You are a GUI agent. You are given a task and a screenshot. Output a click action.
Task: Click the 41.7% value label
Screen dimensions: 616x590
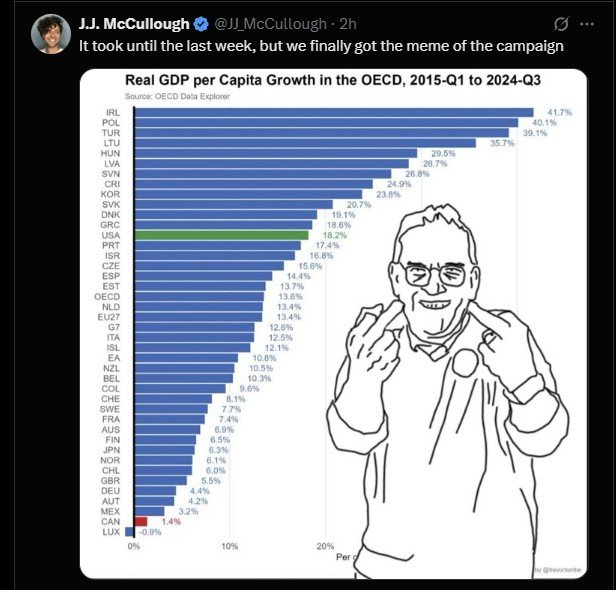[559, 112]
